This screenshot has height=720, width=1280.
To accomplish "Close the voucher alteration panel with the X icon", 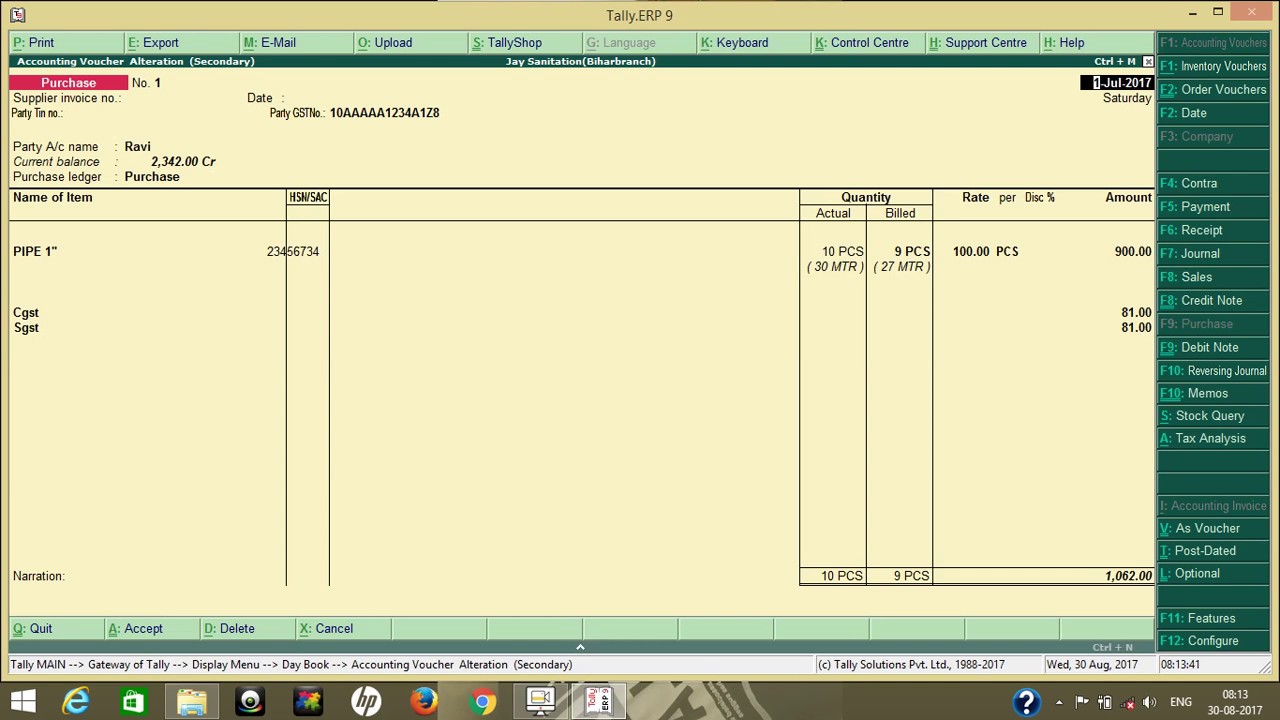I will 1147,62.
